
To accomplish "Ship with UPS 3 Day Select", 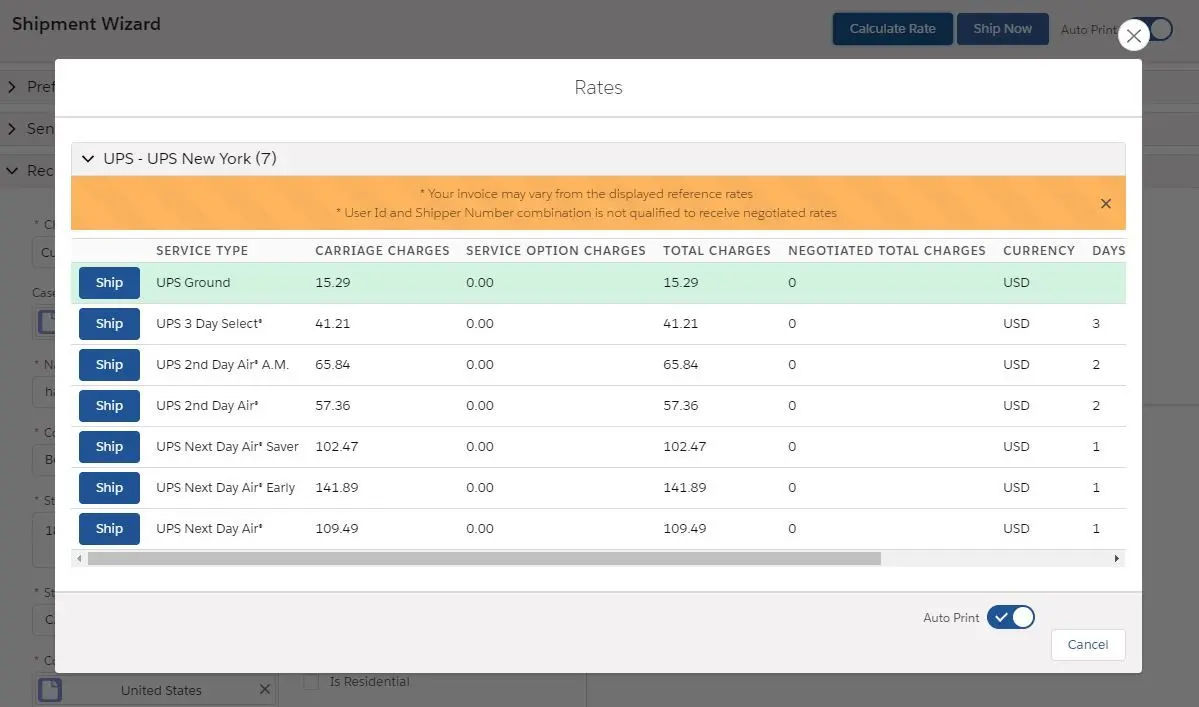I will click(109, 324).
